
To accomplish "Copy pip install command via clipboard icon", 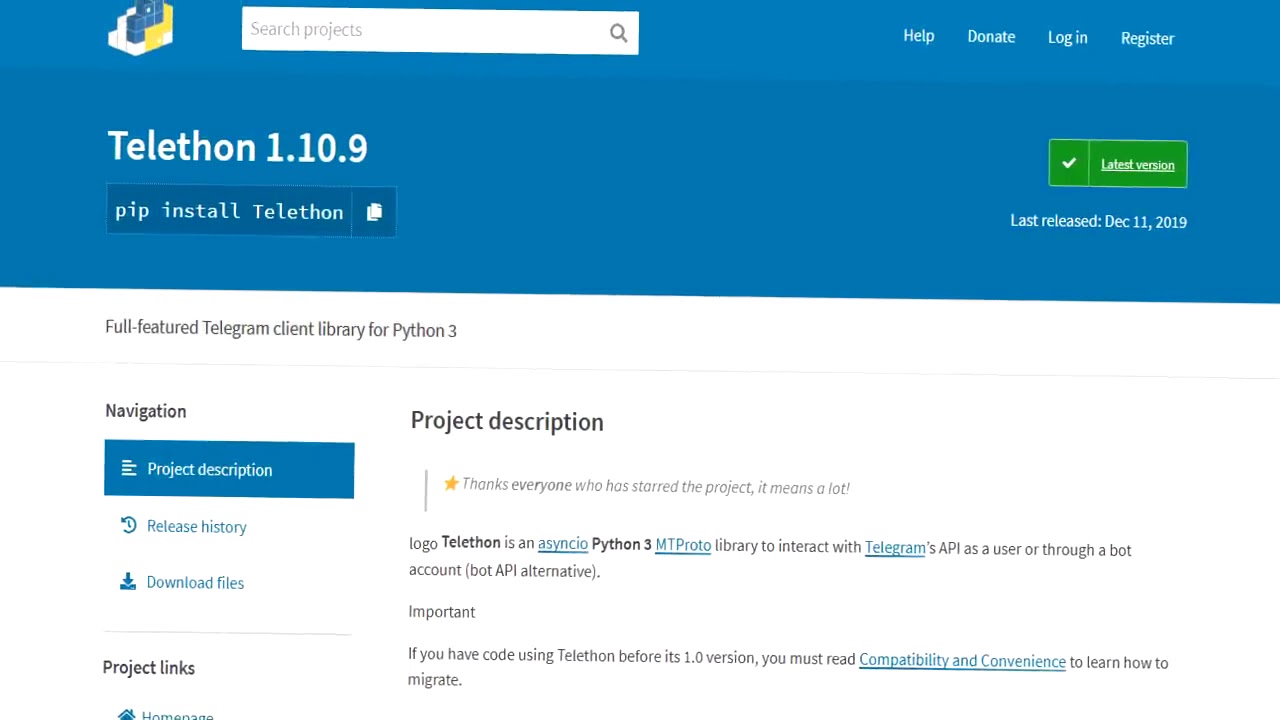I will point(374,212).
